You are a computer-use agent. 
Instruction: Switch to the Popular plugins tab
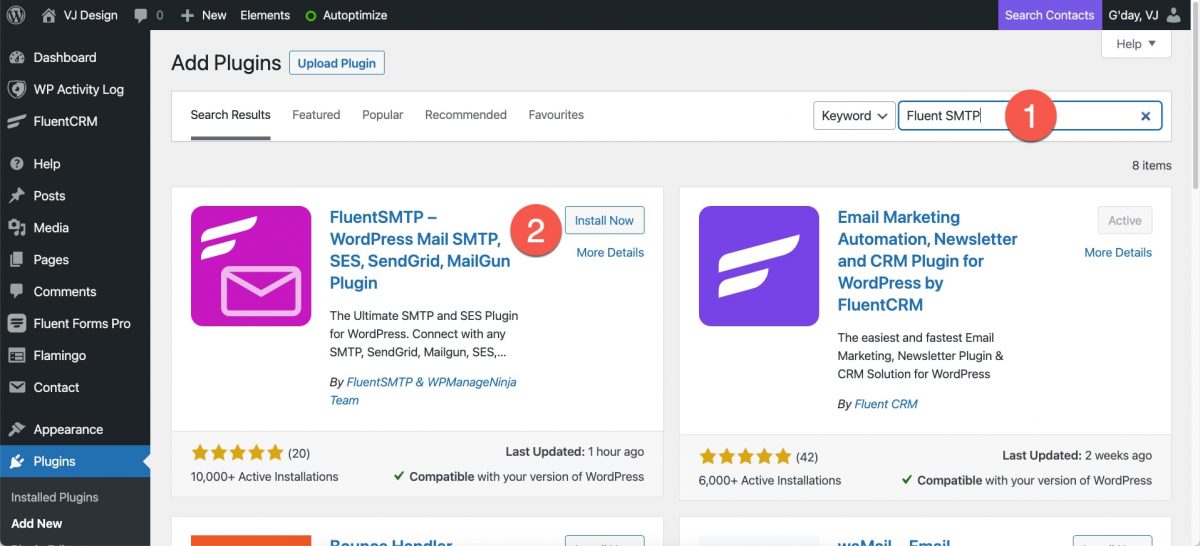click(x=382, y=115)
